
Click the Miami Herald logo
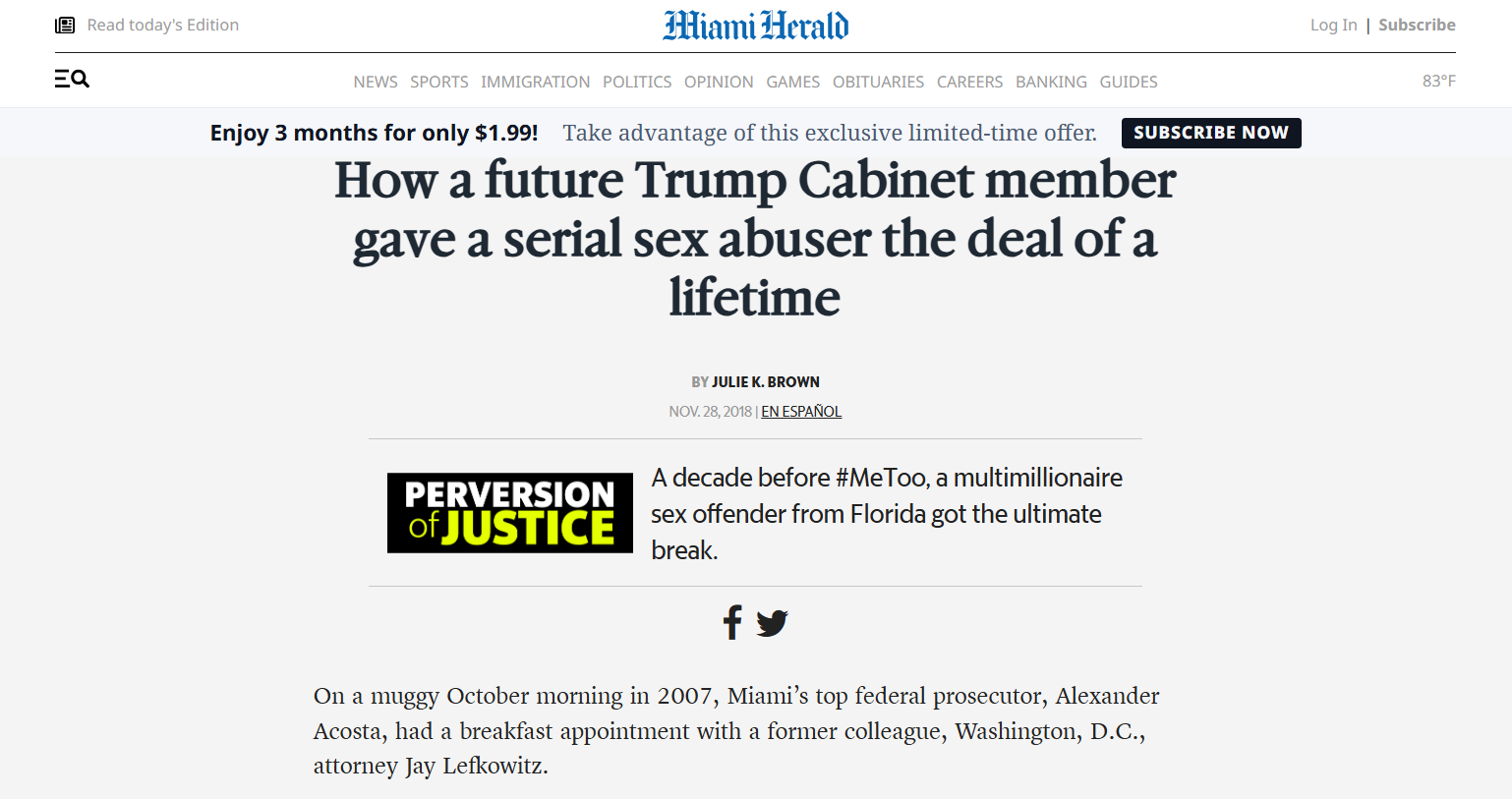click(x=756, y=26)
